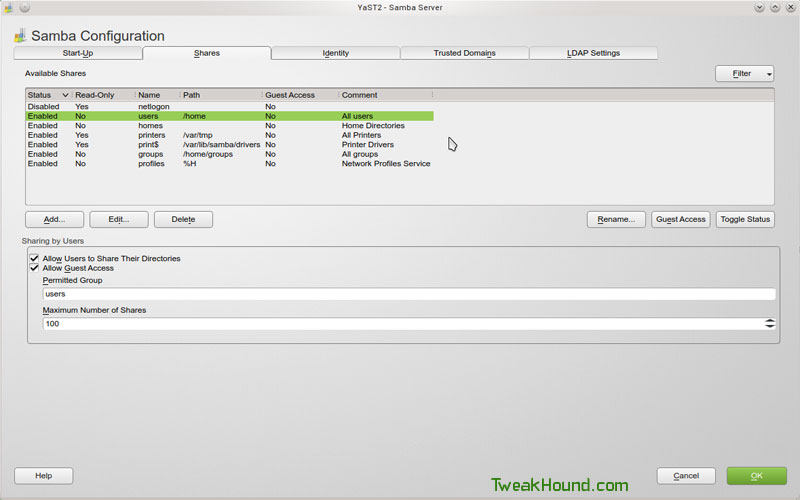Select the Shares tab
800x500 pixels.
[207, 53]
